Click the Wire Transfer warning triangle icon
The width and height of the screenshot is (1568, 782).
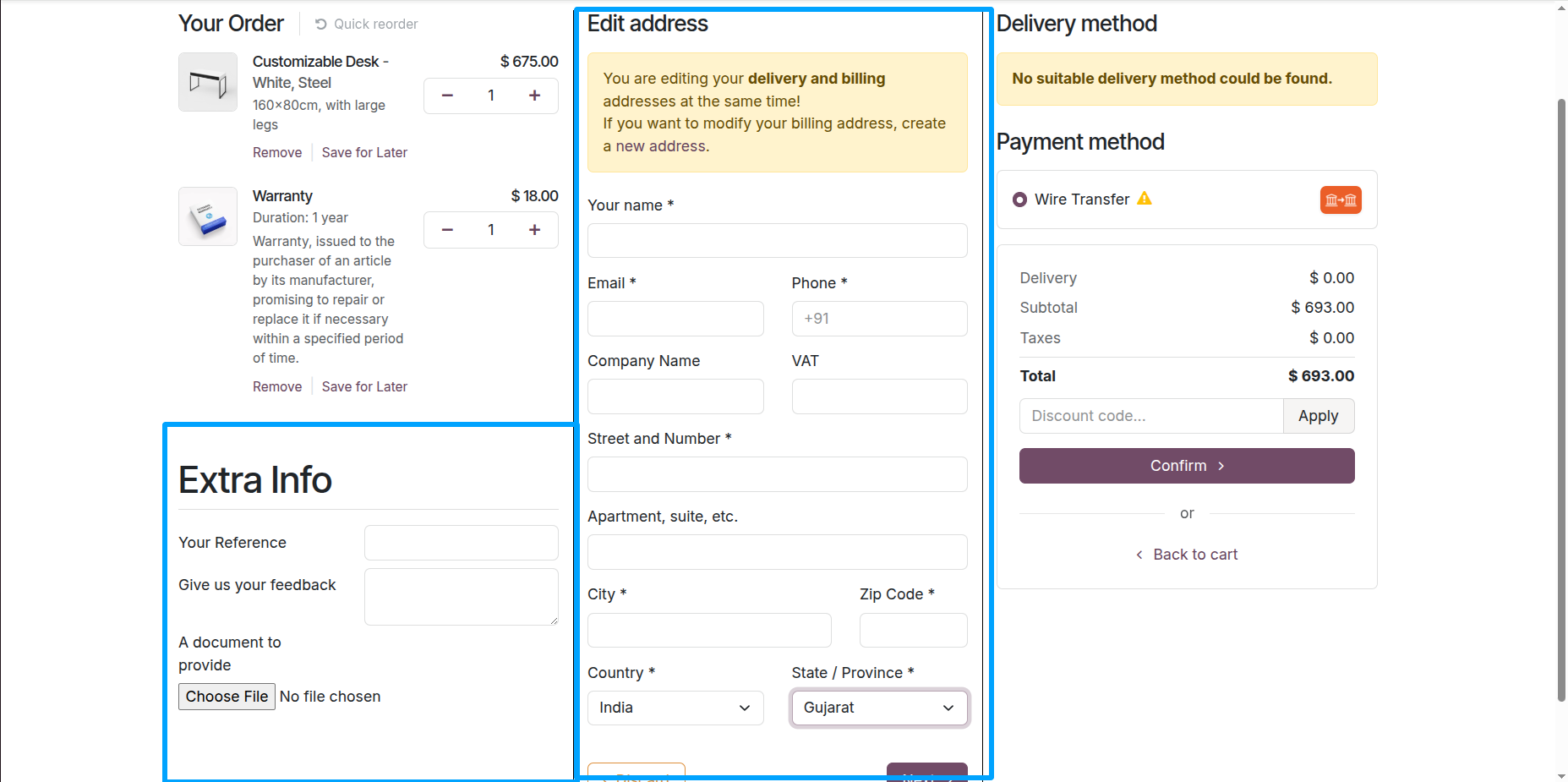pos(1145,199)
